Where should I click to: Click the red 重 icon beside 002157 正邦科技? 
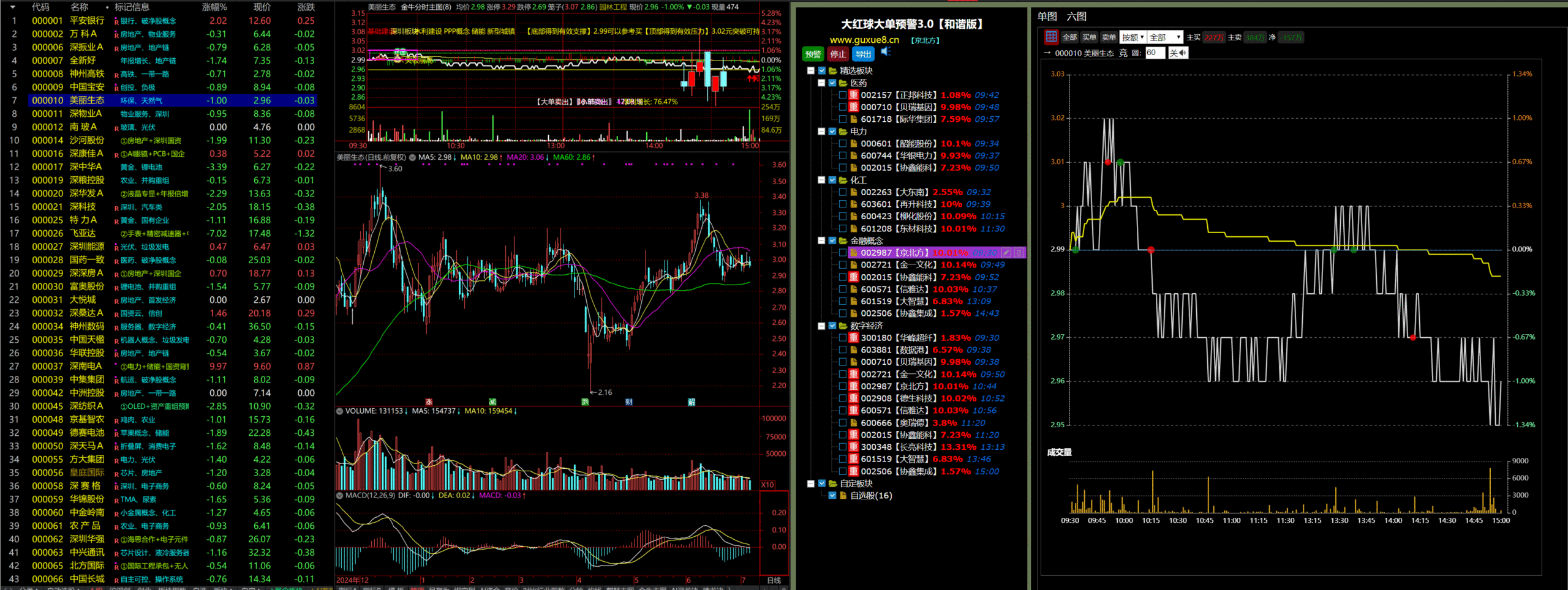853,95
